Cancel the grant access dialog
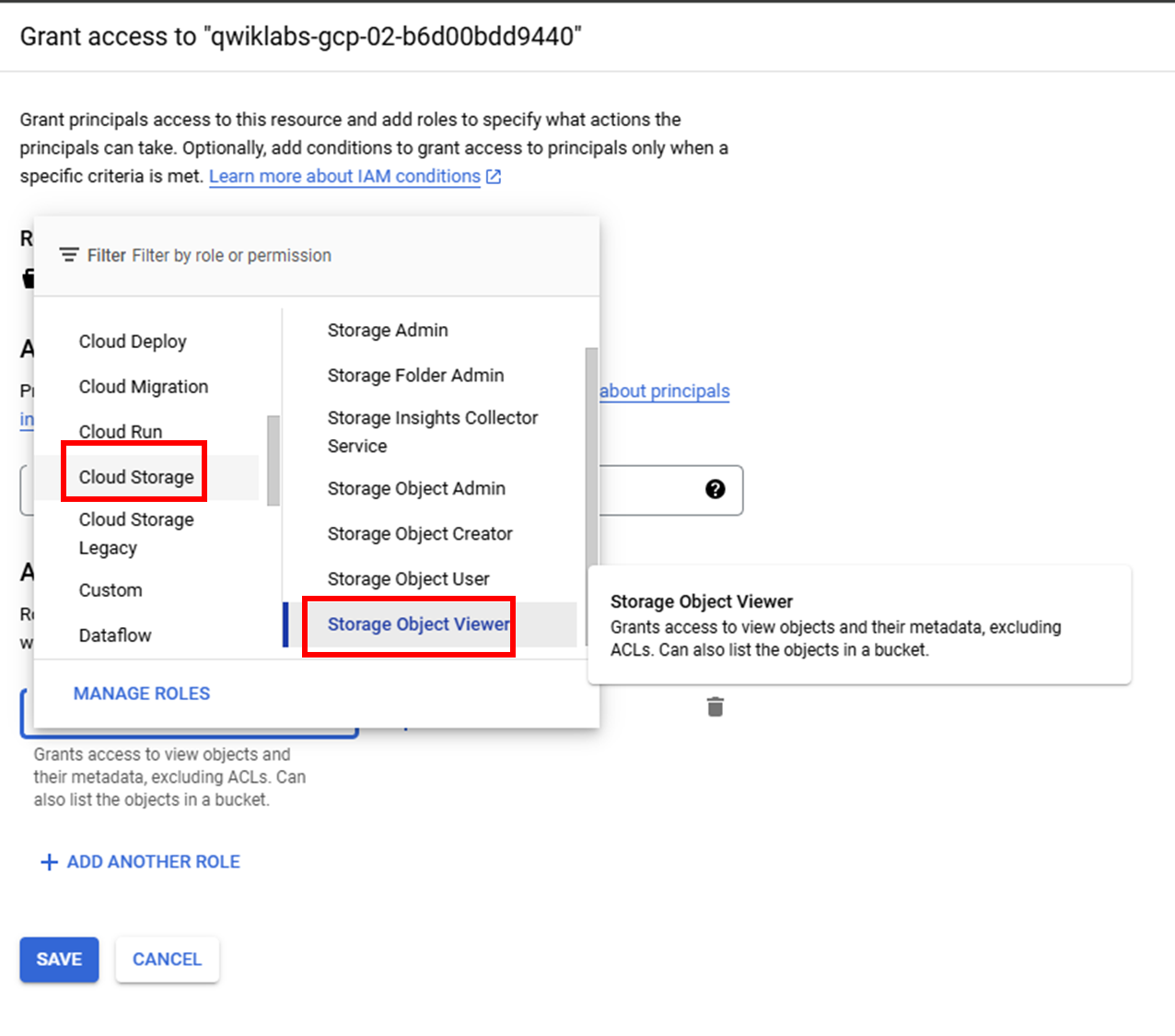 (x=167, y=960)
